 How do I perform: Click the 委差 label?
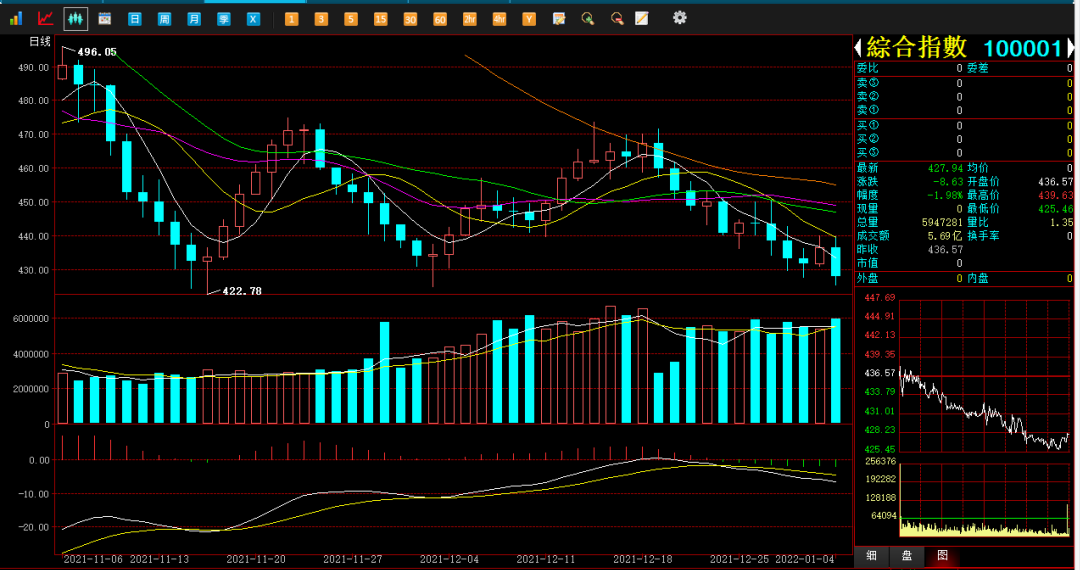point(977,68)
